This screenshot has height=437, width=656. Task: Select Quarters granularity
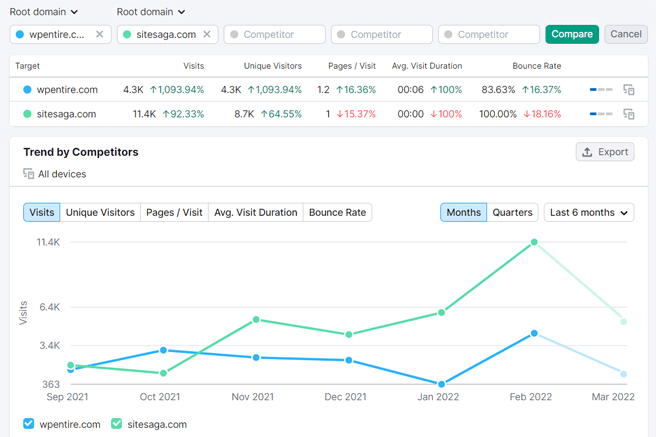pyautogui.click(x=512, y=212)
